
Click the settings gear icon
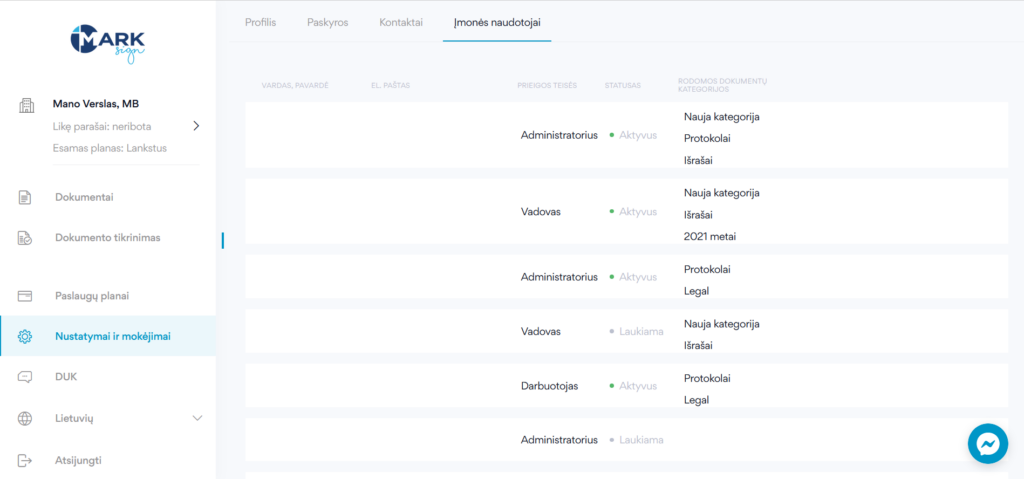(26, 337)
